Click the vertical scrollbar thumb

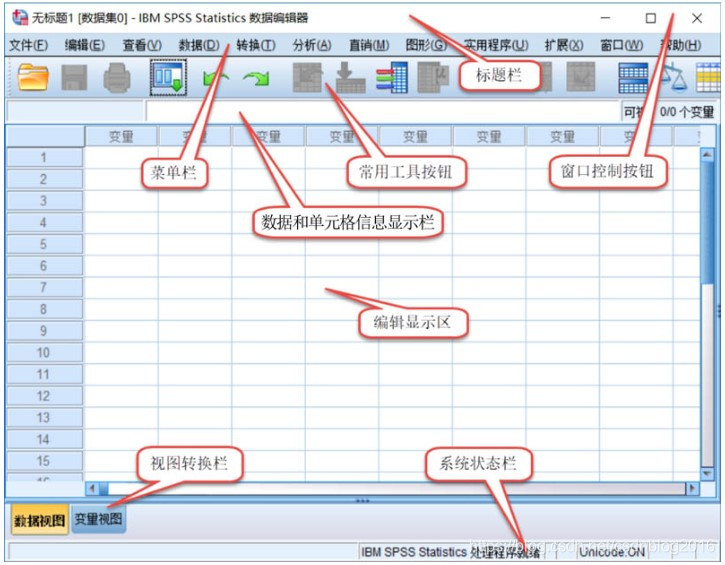(x=707, y=222)
